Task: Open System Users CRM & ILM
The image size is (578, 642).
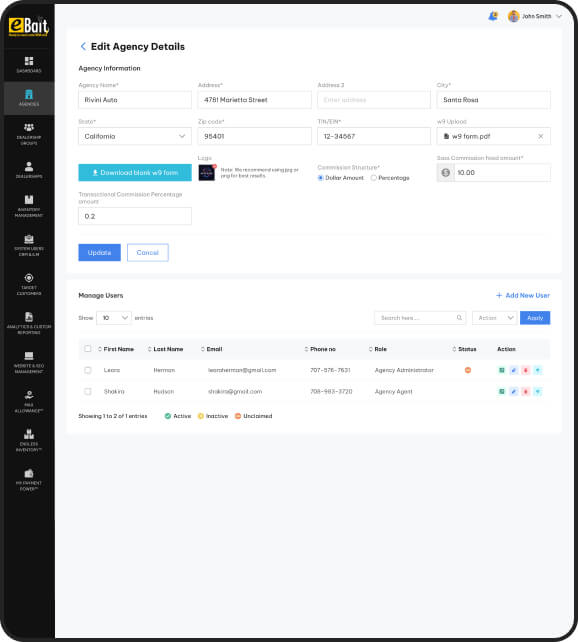Action: tap(29, 245)
